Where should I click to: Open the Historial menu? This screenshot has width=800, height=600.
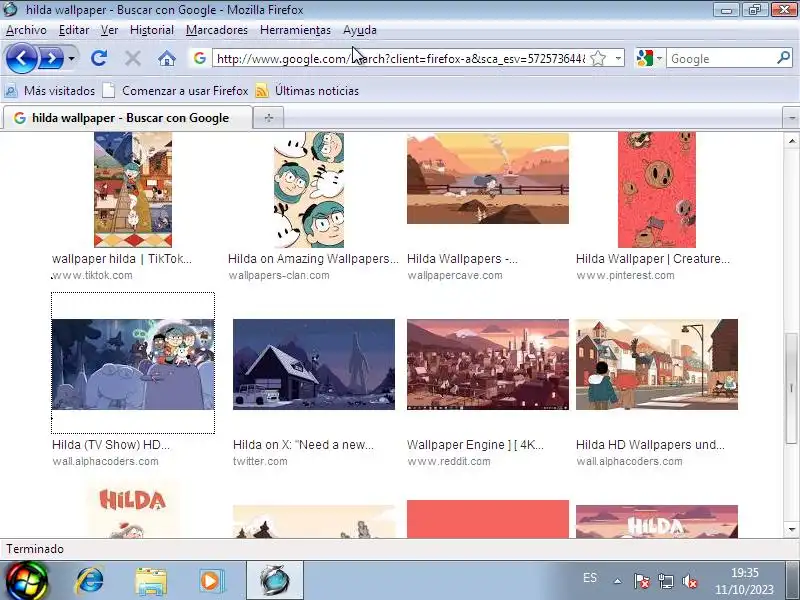(152, 30)
